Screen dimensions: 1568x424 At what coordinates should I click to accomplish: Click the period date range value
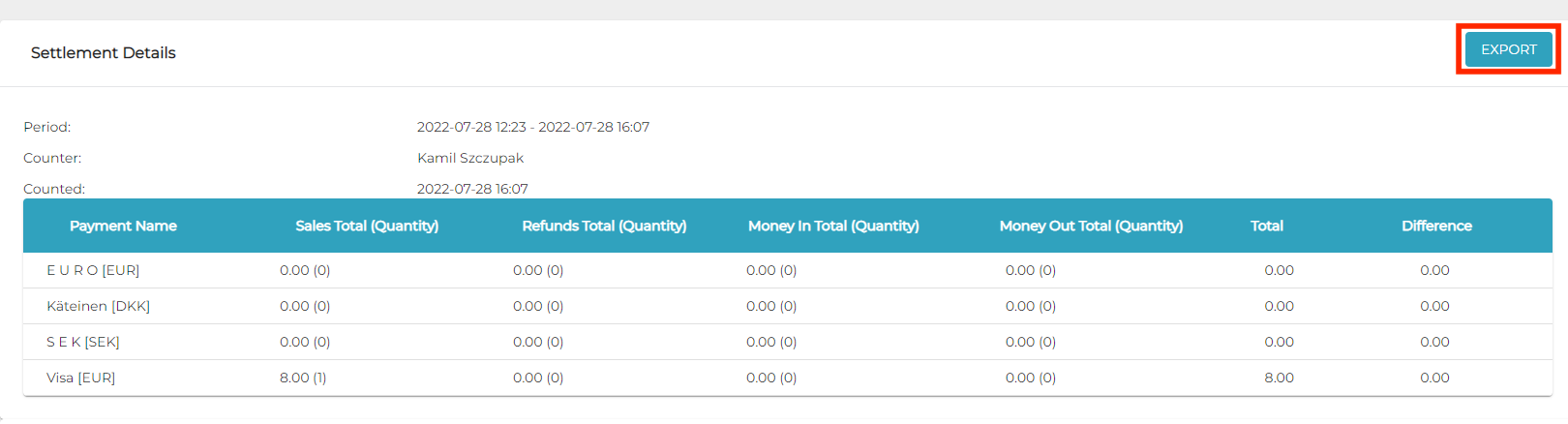click(x=532, y=127)
